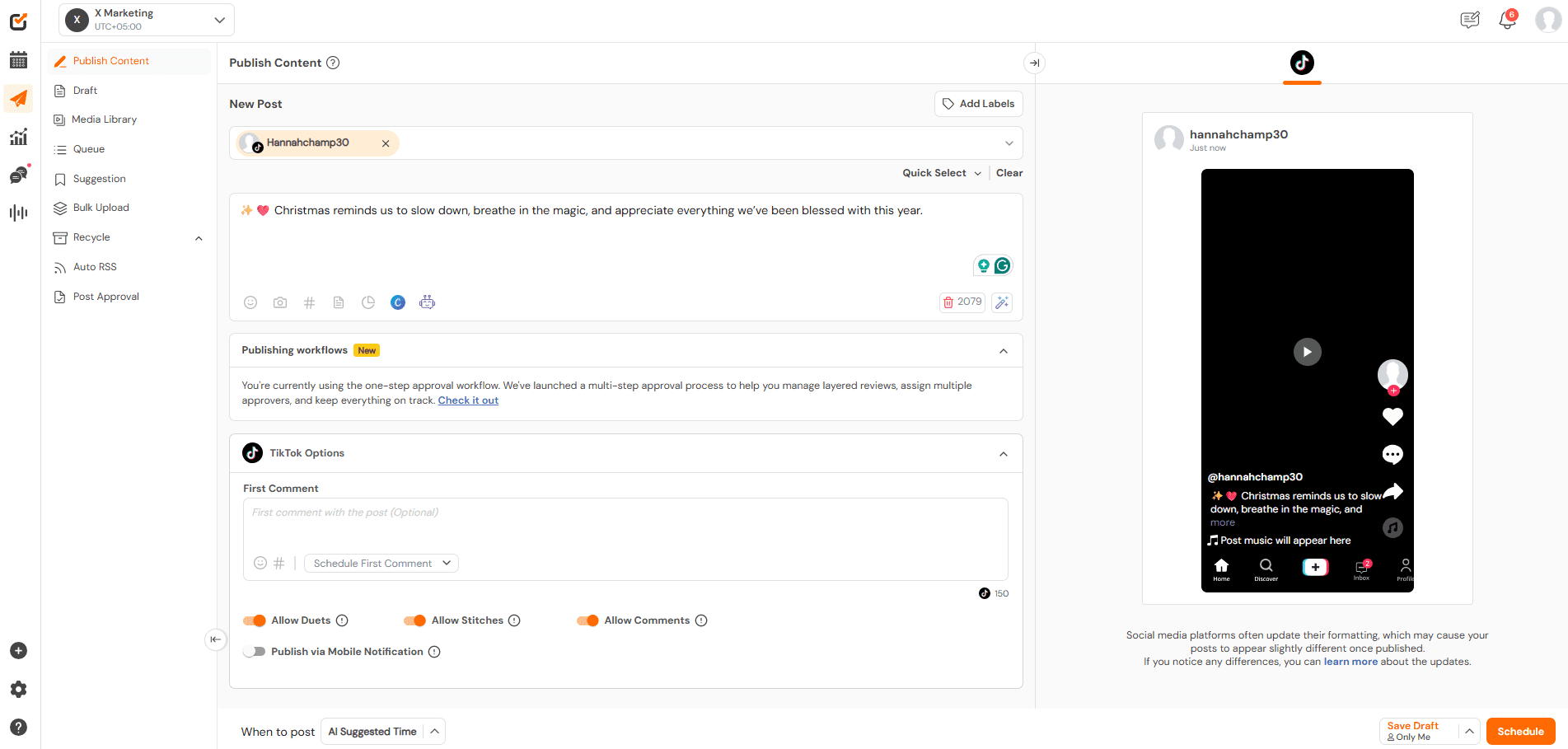The image size is (1568, 749).
Task: Open the Publish Content menu item
Action: pos(110,60)
